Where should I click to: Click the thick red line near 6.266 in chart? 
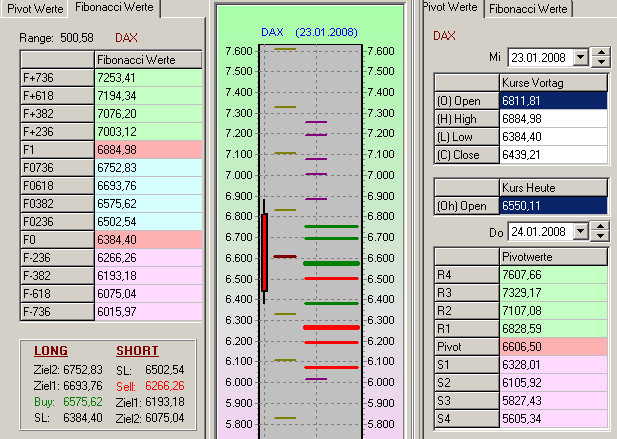click(x=331, y=327)
